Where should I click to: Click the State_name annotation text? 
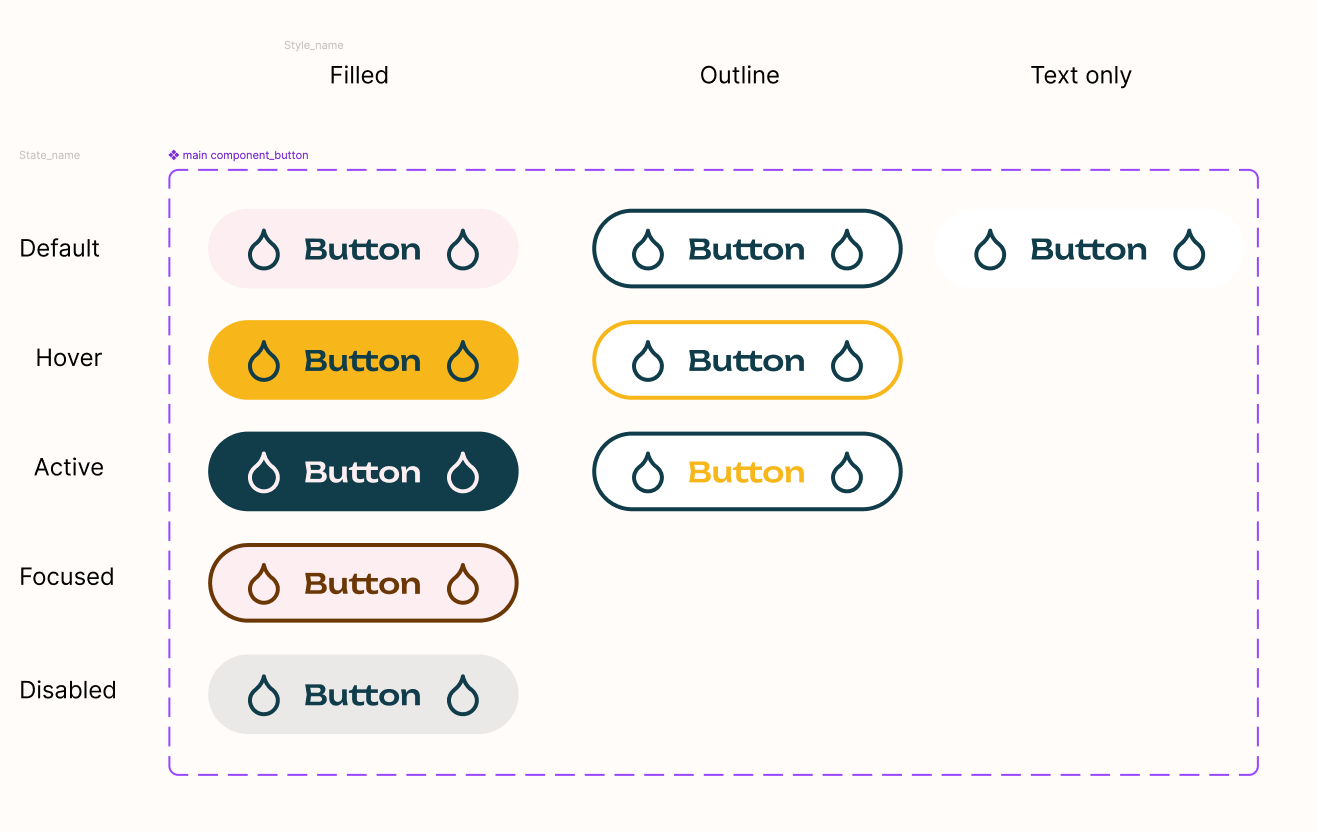(x=49, y=156)
